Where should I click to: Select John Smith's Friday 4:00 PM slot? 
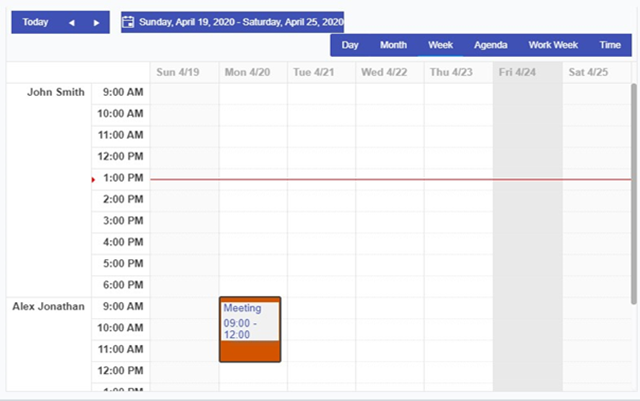click(x=528, y=244)
